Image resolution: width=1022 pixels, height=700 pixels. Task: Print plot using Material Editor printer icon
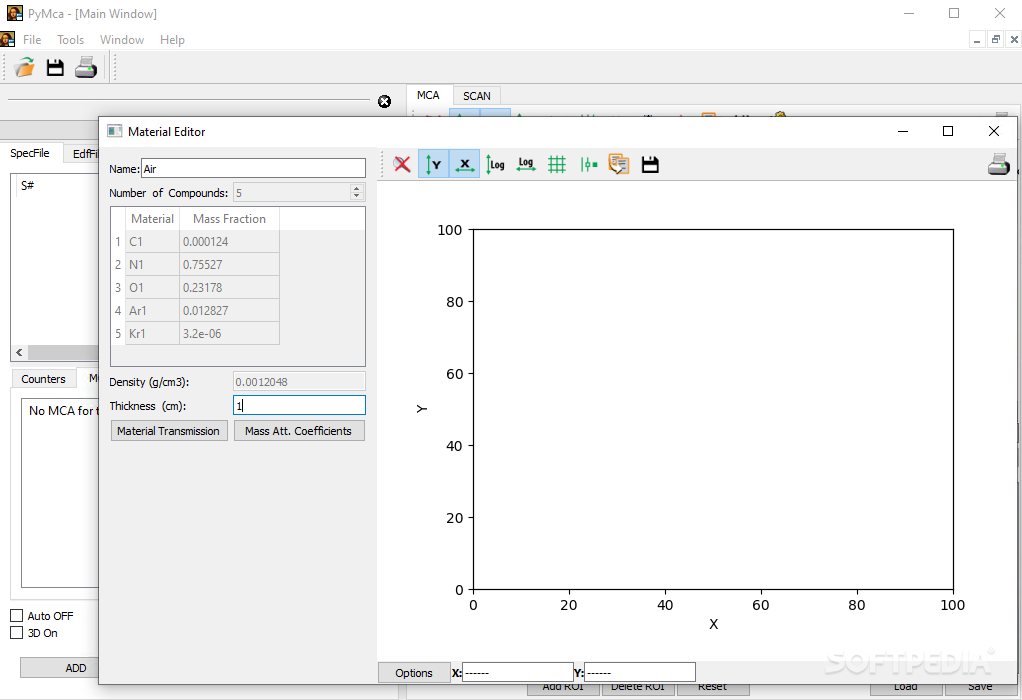[999, 164]
